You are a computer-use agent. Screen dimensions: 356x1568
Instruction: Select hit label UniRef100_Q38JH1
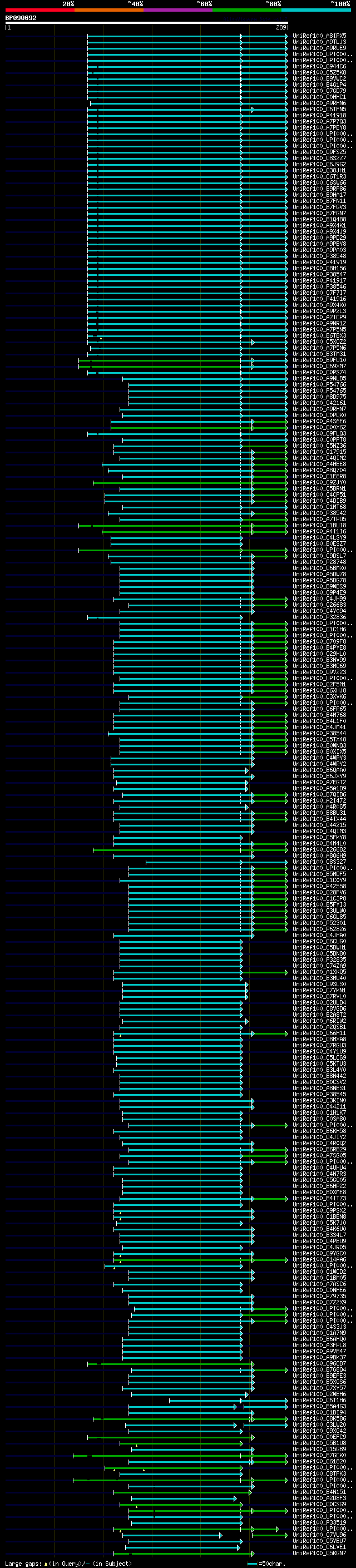coord(319,170)
